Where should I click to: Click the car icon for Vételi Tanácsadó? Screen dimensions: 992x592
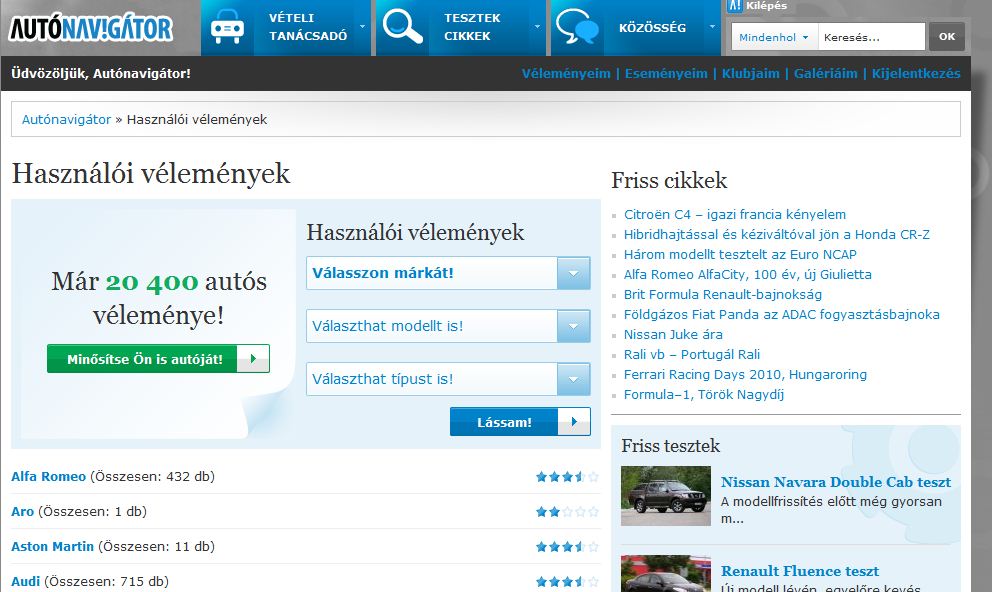point(229,27)
